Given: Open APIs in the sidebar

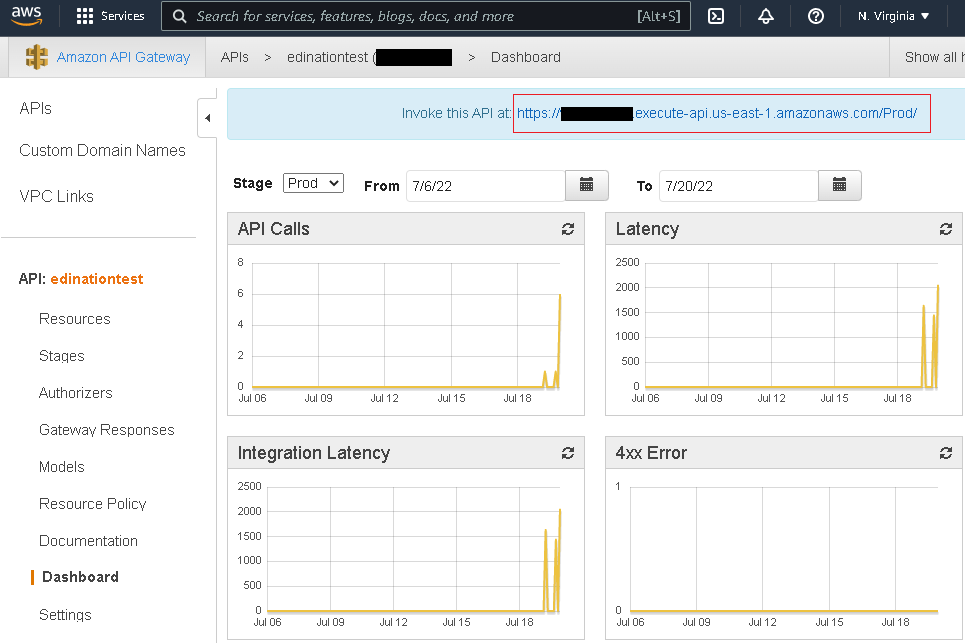Looking at the screenshot, I should pyautogui.click(x=36, y=108).
